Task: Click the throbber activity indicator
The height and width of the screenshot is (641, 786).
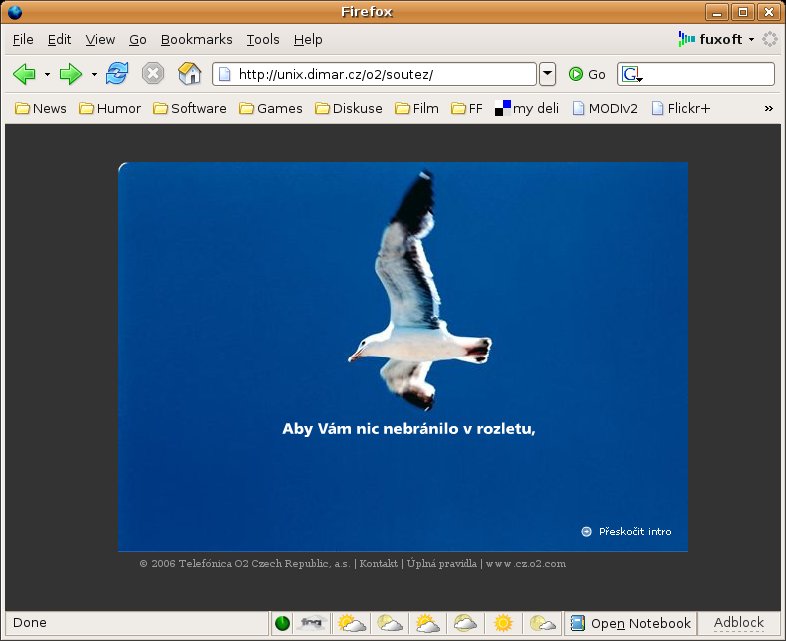Action: [x=769, y=39]
